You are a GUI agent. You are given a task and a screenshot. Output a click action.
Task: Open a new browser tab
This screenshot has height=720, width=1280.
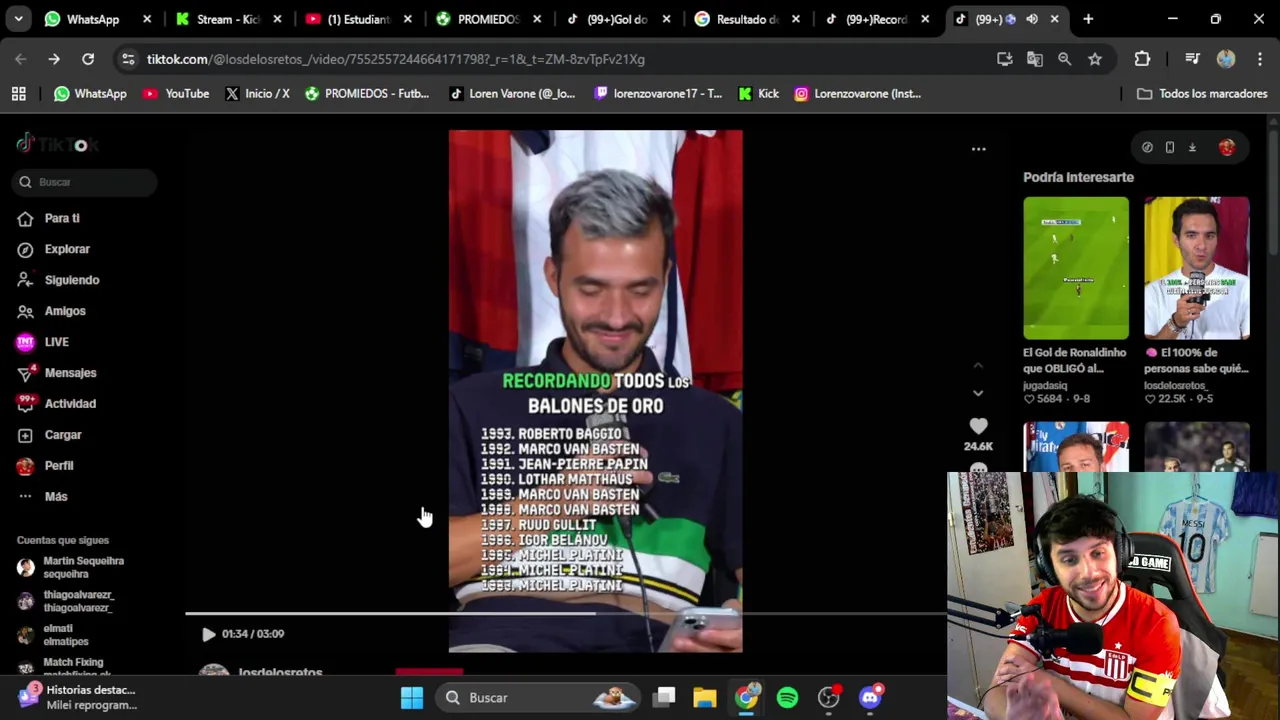pos(1088,19)
